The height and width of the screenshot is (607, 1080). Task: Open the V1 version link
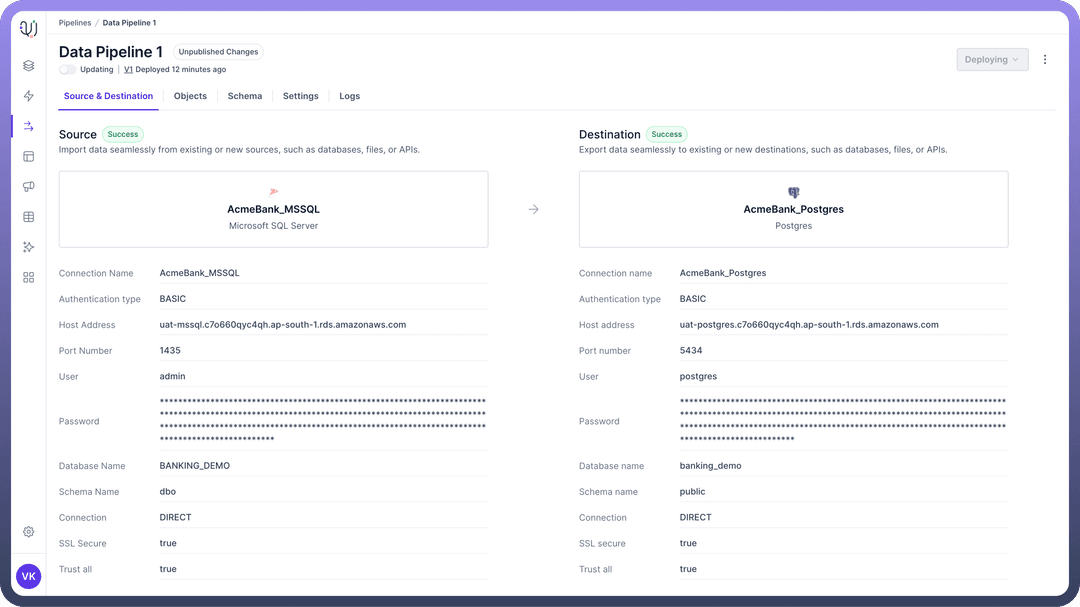click(128, 70)
